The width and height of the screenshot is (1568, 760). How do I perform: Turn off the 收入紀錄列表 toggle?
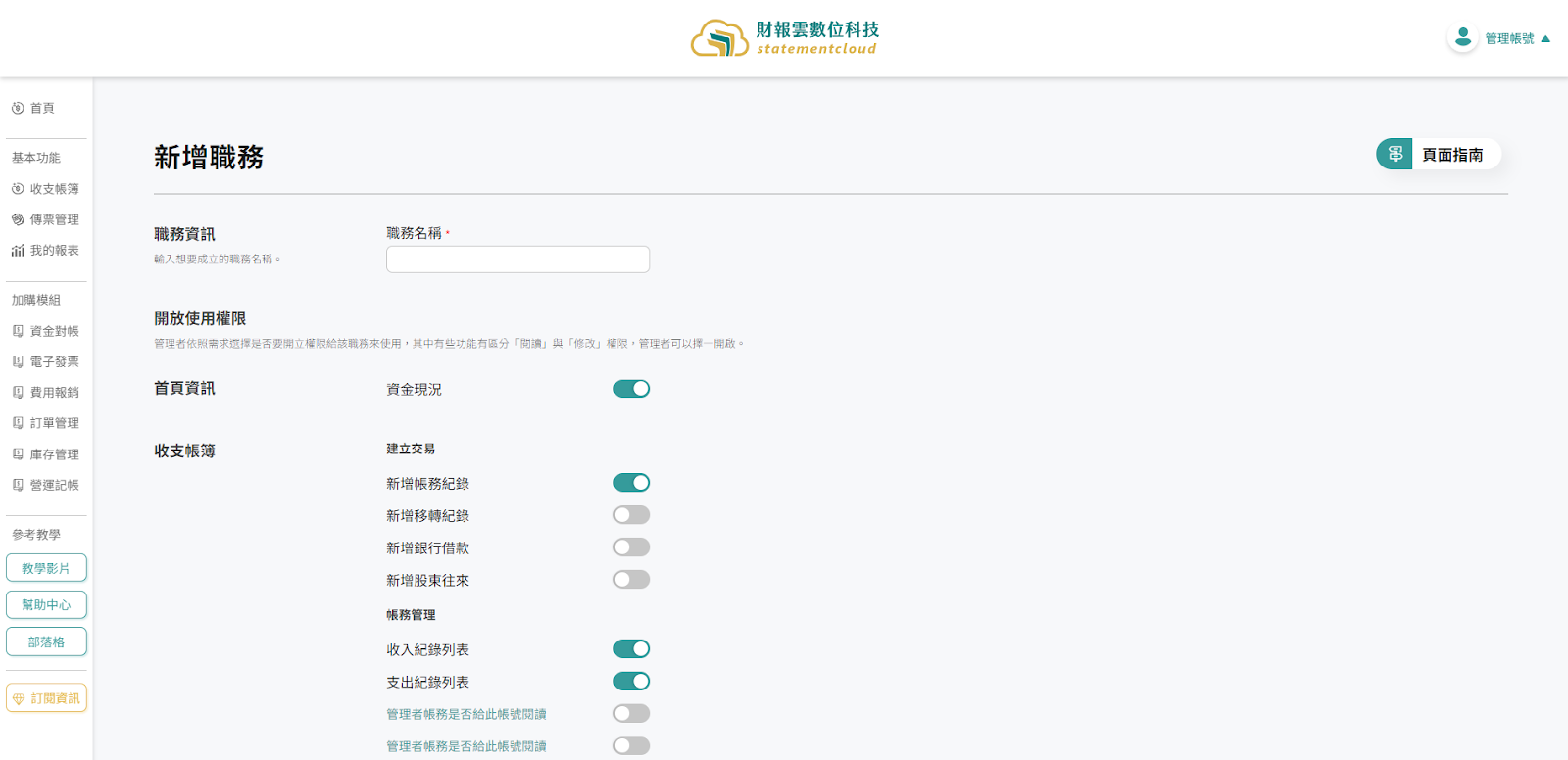click(x=631, y=649)
